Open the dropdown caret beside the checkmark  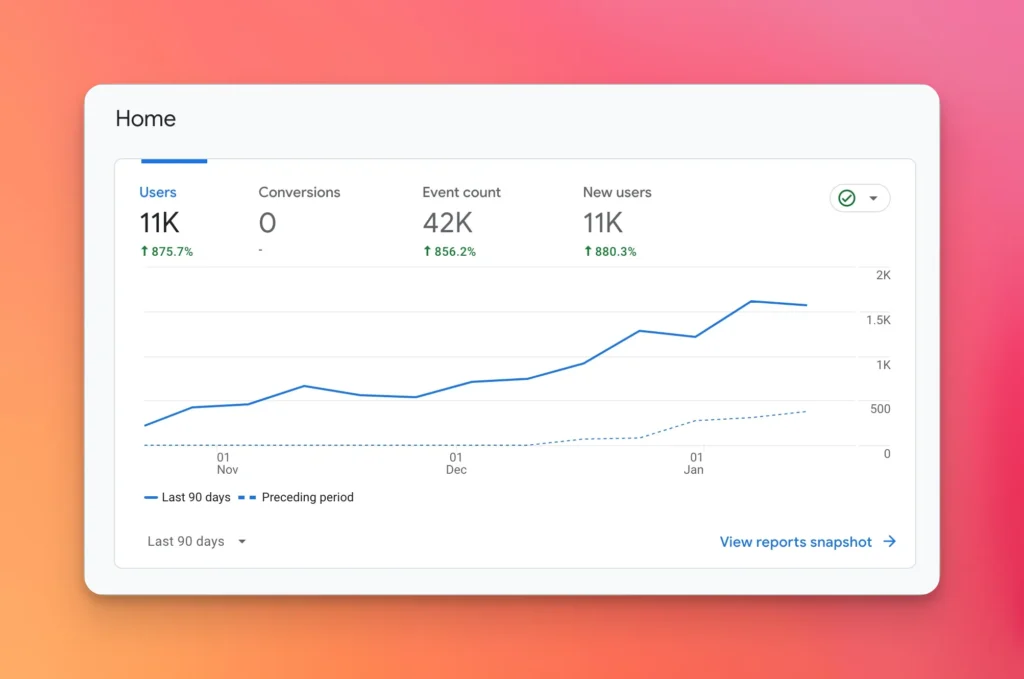[873, 198]
